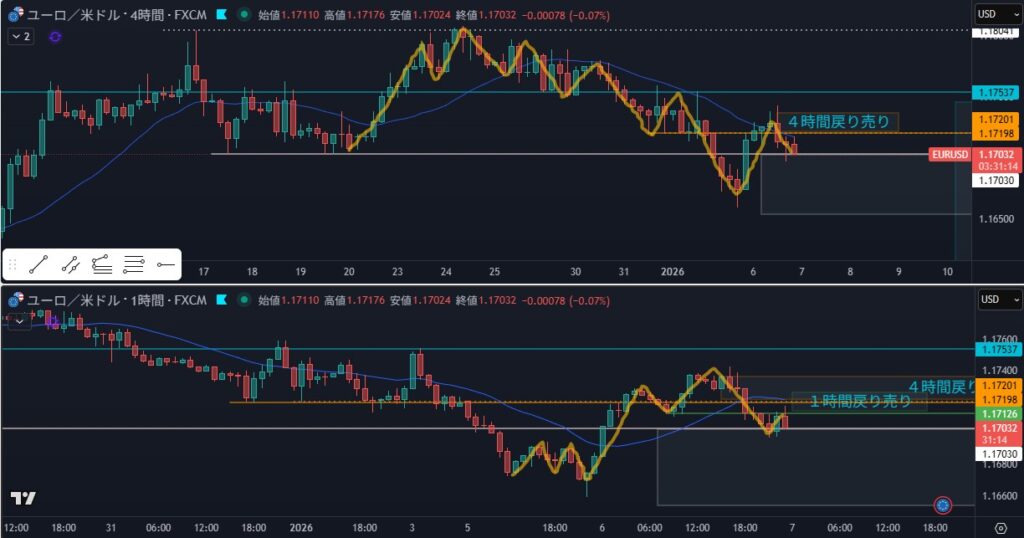This screenshot has height=538, width=1024.
Task: Click the cyan flag icon in 4-hour chart title
Action: click(x=222, y=14)
